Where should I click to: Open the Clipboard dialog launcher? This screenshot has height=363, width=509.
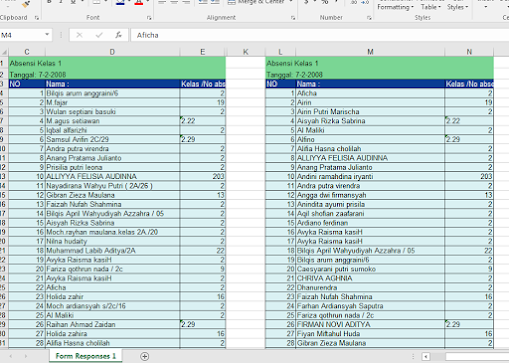[37, 18]
